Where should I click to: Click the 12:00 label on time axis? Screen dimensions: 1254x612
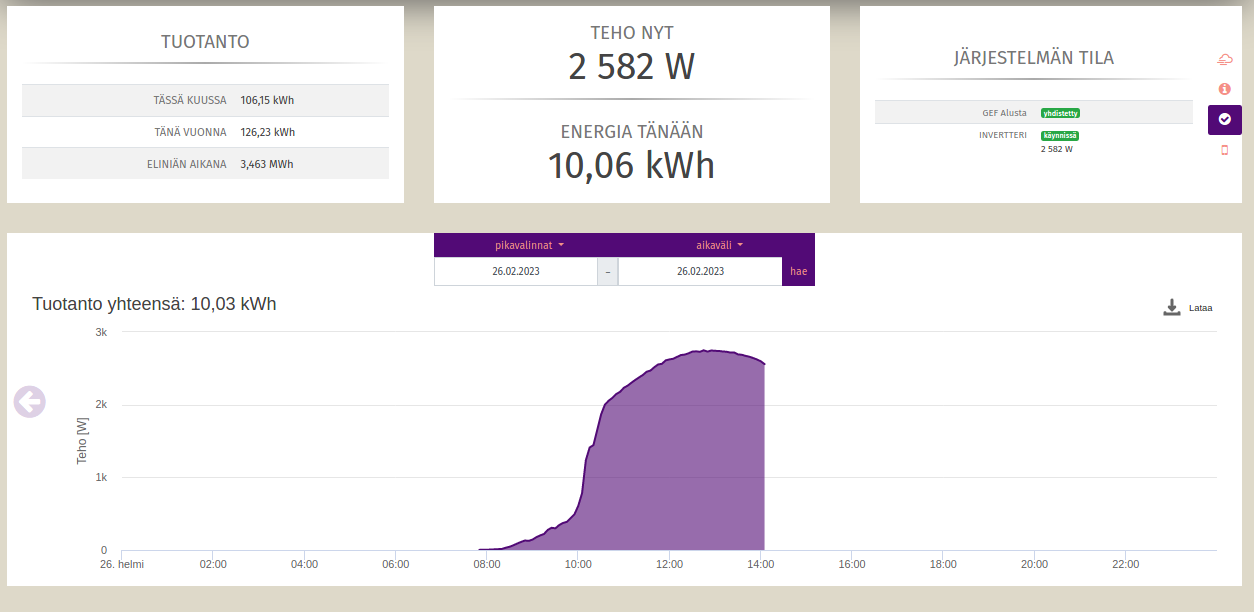(x=669, y=564)
